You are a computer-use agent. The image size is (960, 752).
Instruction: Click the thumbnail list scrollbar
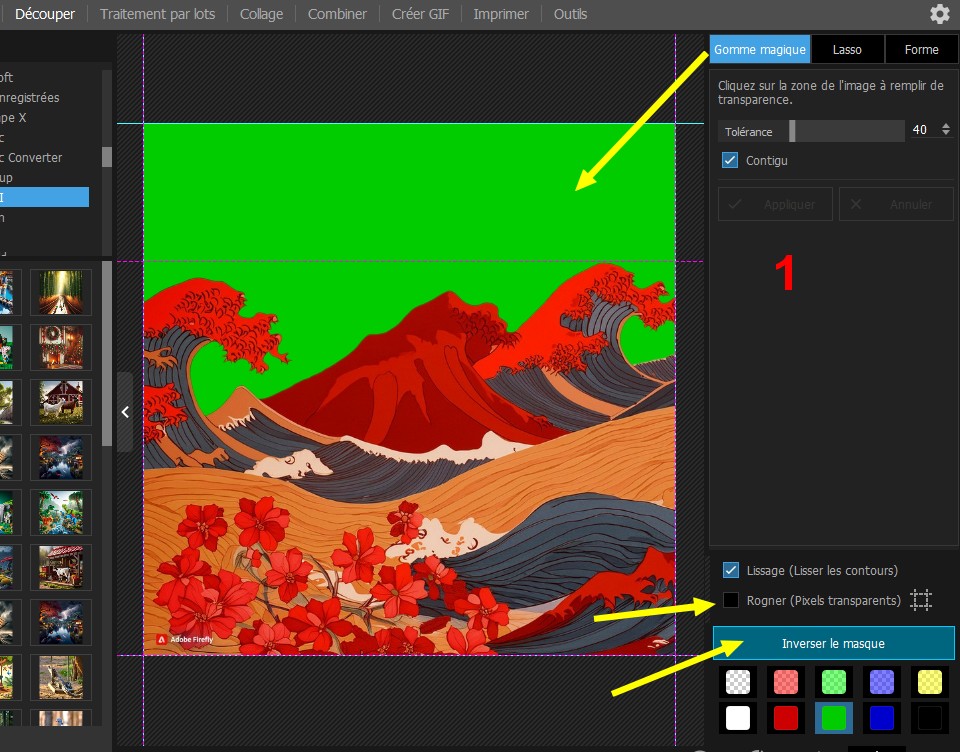point(107,354)
